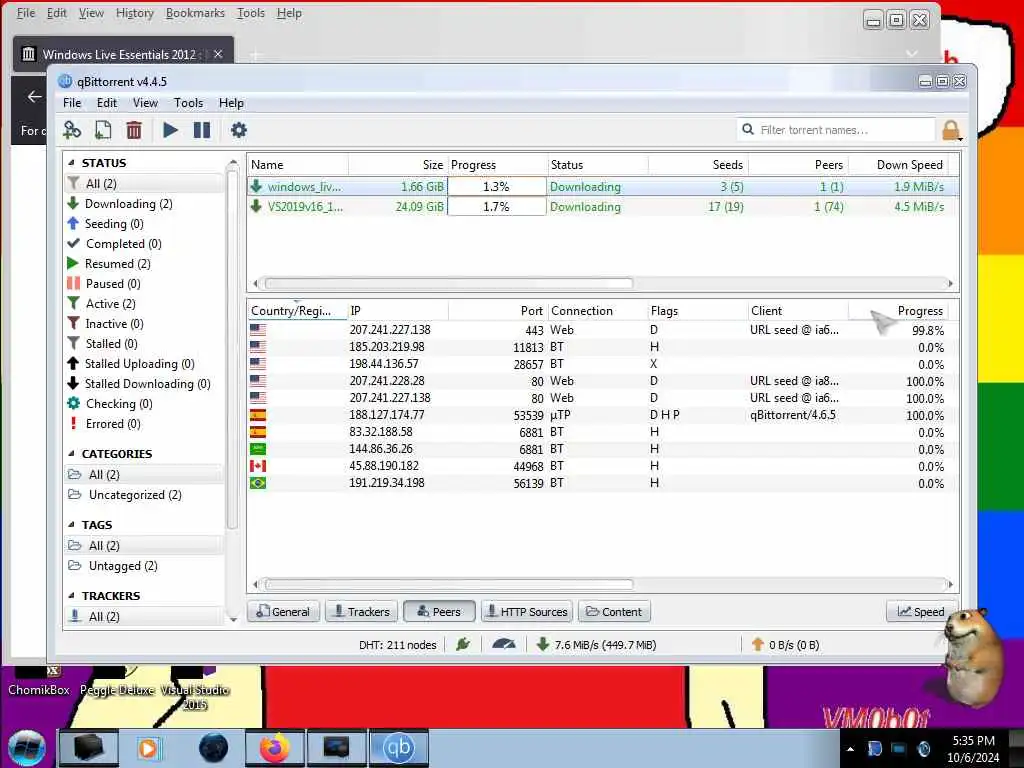
Task: Sort torrents by Seeds column header
Action: tap(698, 165)
